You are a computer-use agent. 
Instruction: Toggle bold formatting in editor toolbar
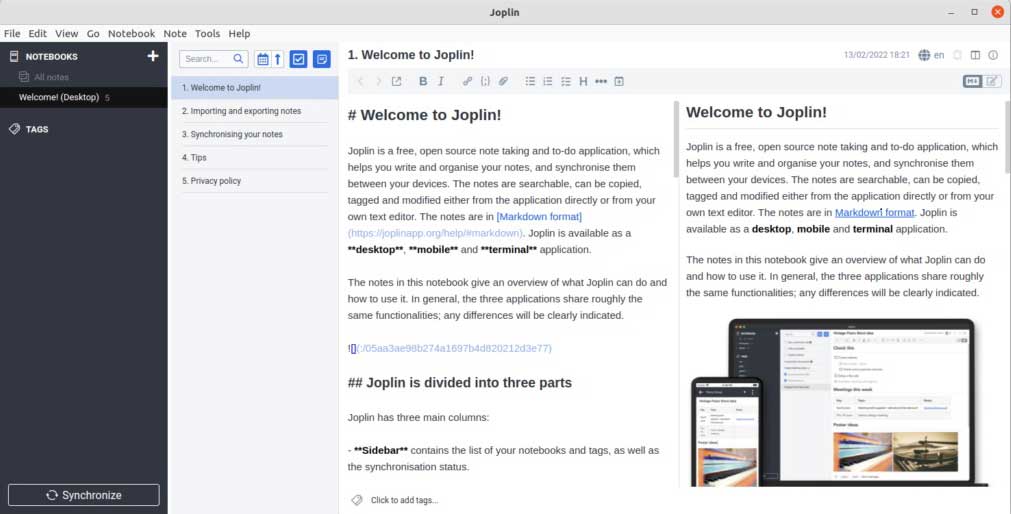(x=423, y=81)
